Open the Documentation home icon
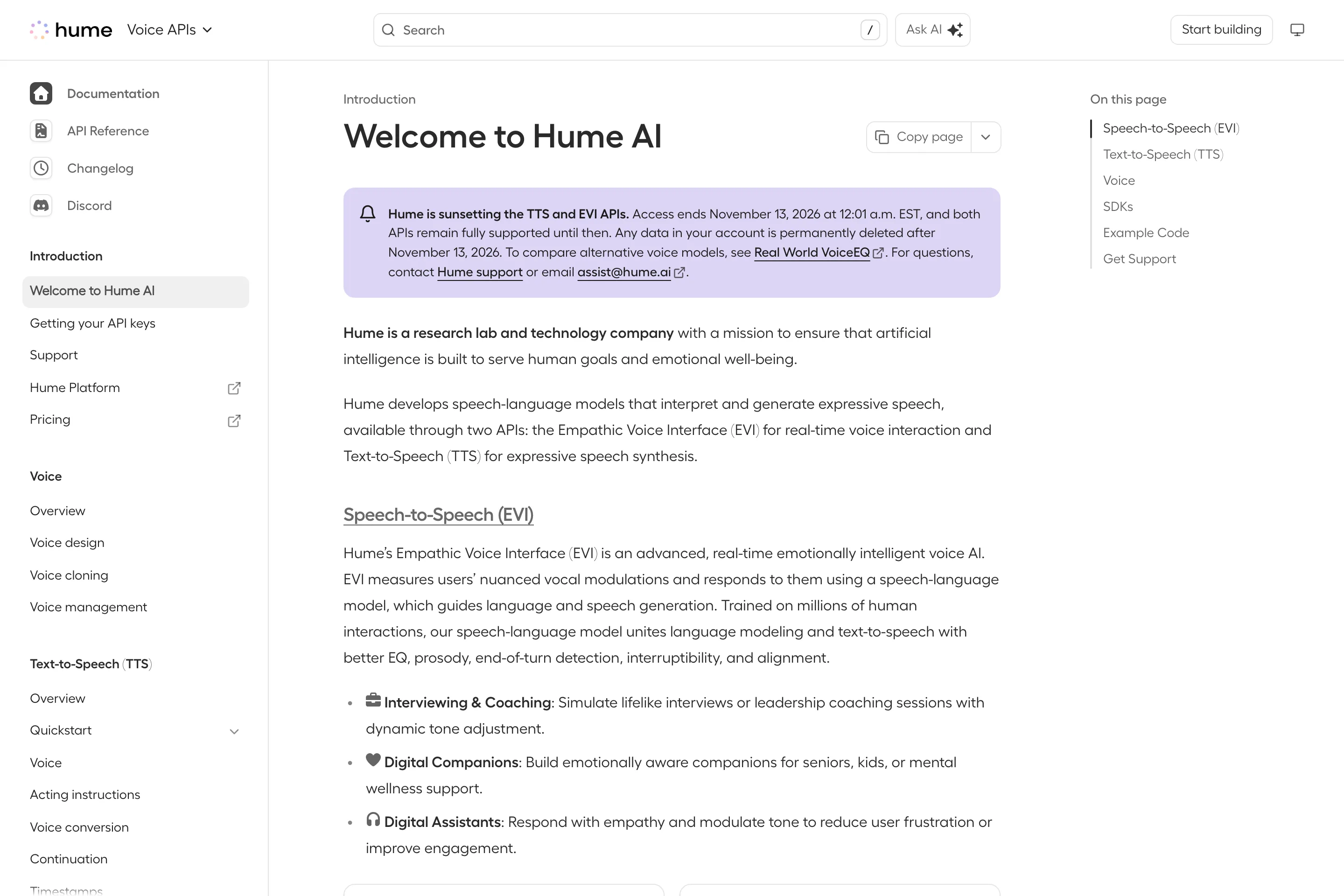This screenshot has height=896, width=1344. pos(41,93)
